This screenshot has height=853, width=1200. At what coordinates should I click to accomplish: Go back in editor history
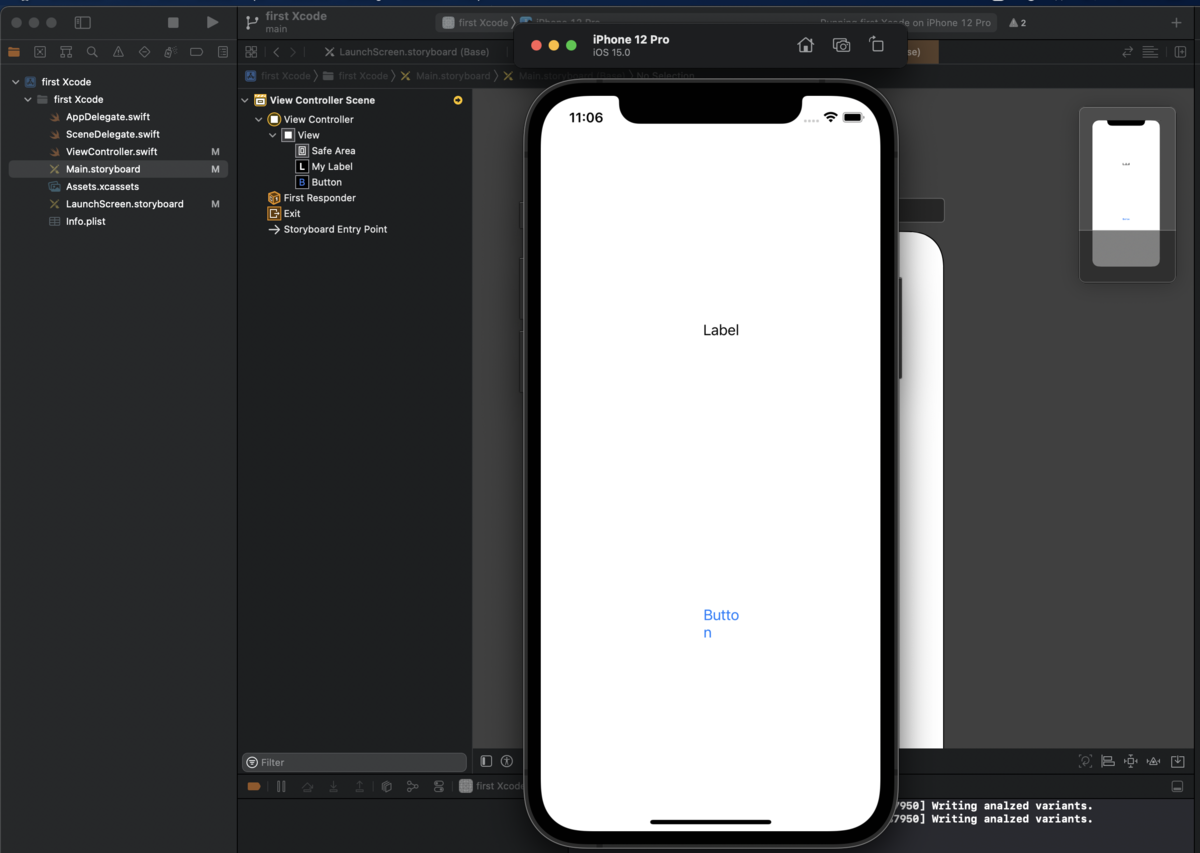pyautogui.click(x=275, y=52)
